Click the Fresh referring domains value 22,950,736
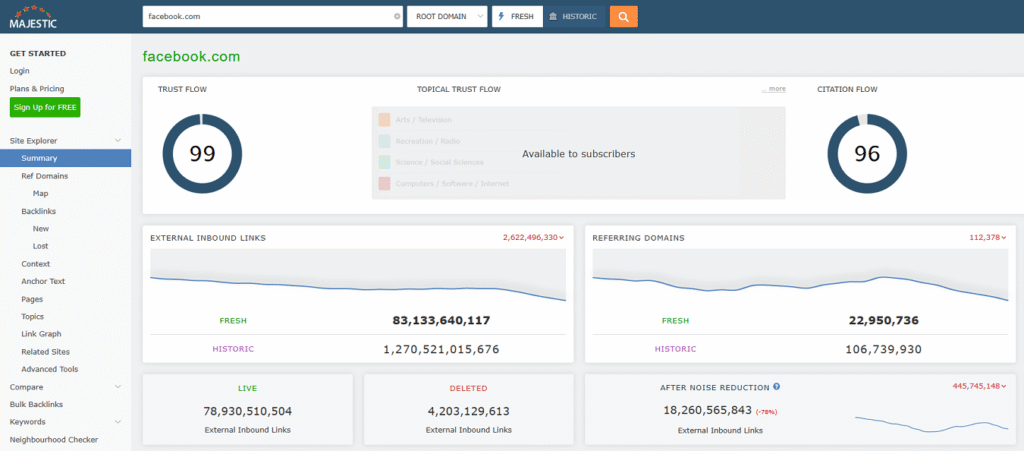 (x=884, y=320)
